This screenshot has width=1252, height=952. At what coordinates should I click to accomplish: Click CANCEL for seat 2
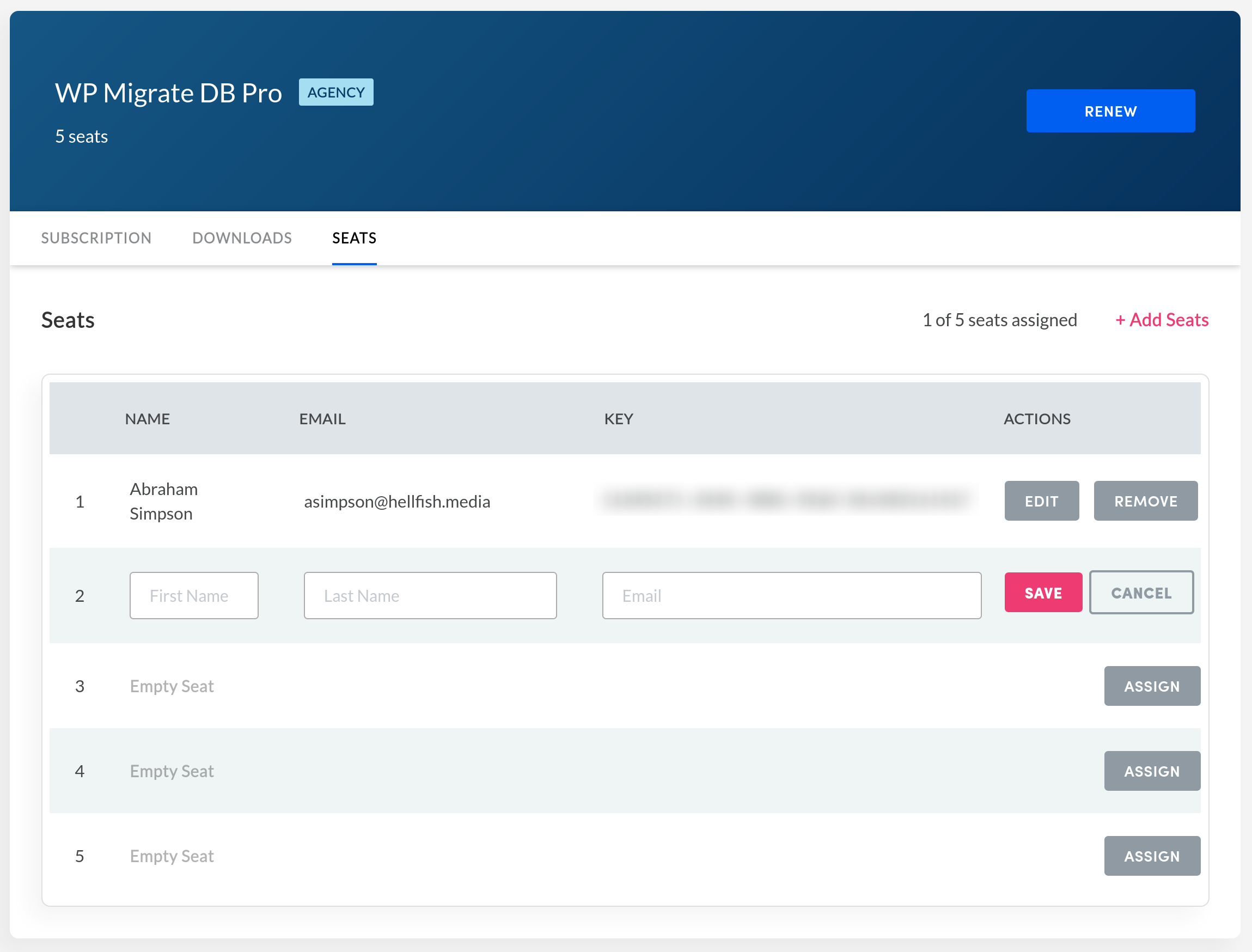pyautogui.click(x=1142, y=592)
